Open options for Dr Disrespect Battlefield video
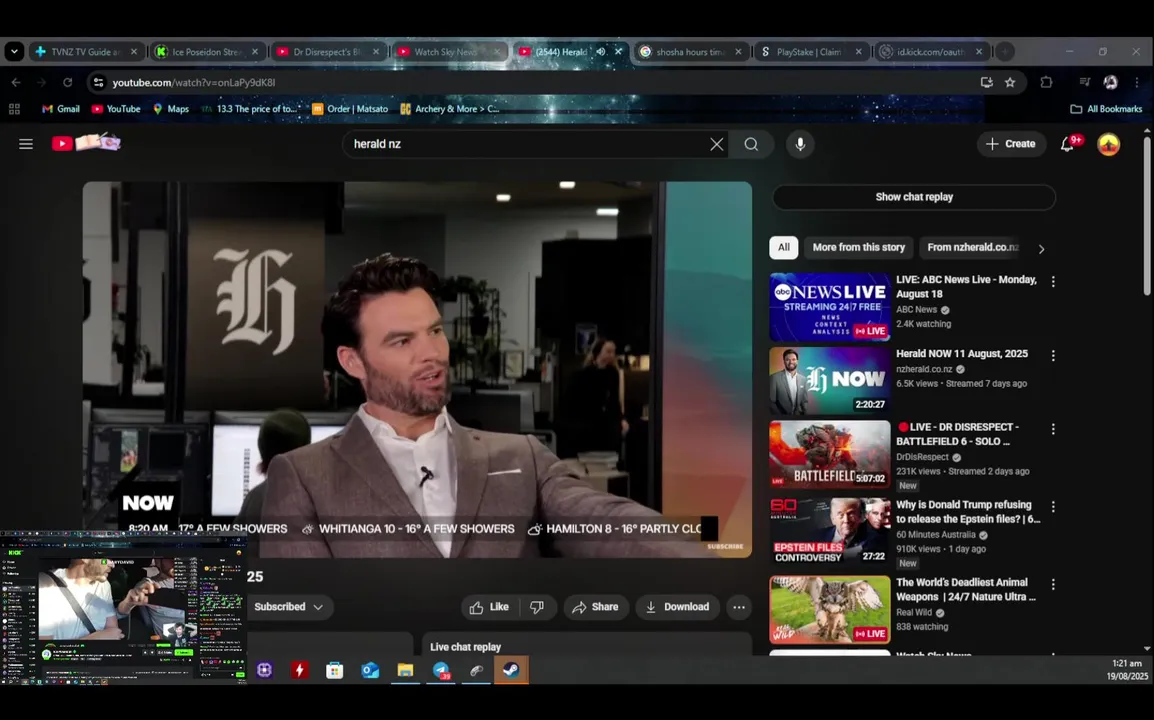Screen dimensions: 1154x720 pos(1053,429)
